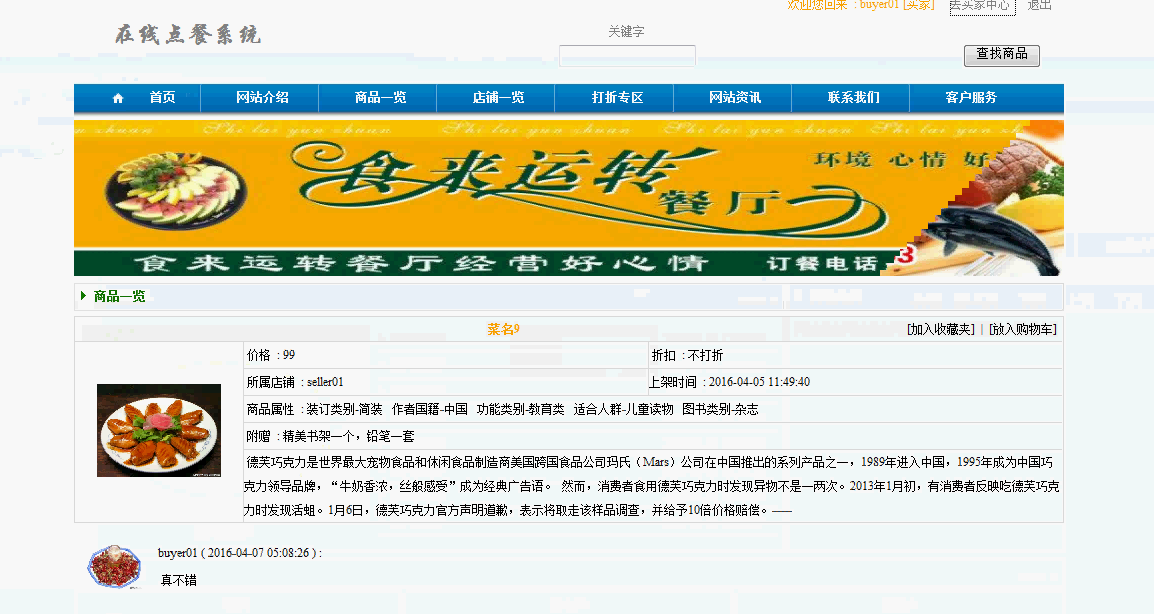The image size is (1154, 614).
Task: Click the 食来运转餐厅 banner image
Action: (x=569, y=198)
